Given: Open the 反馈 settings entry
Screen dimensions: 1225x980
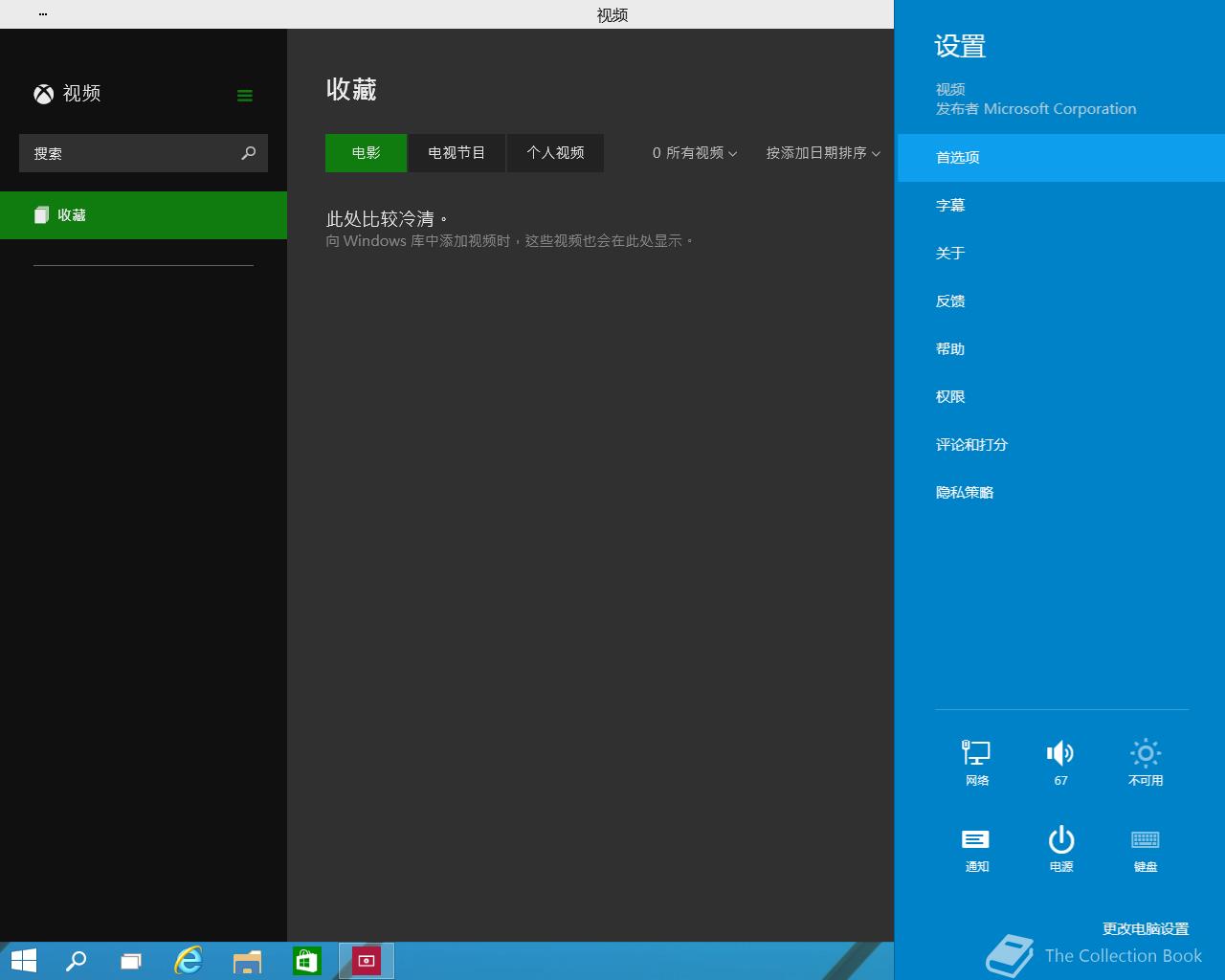Looking at the screenshot, I should (x=1061, y=301).
